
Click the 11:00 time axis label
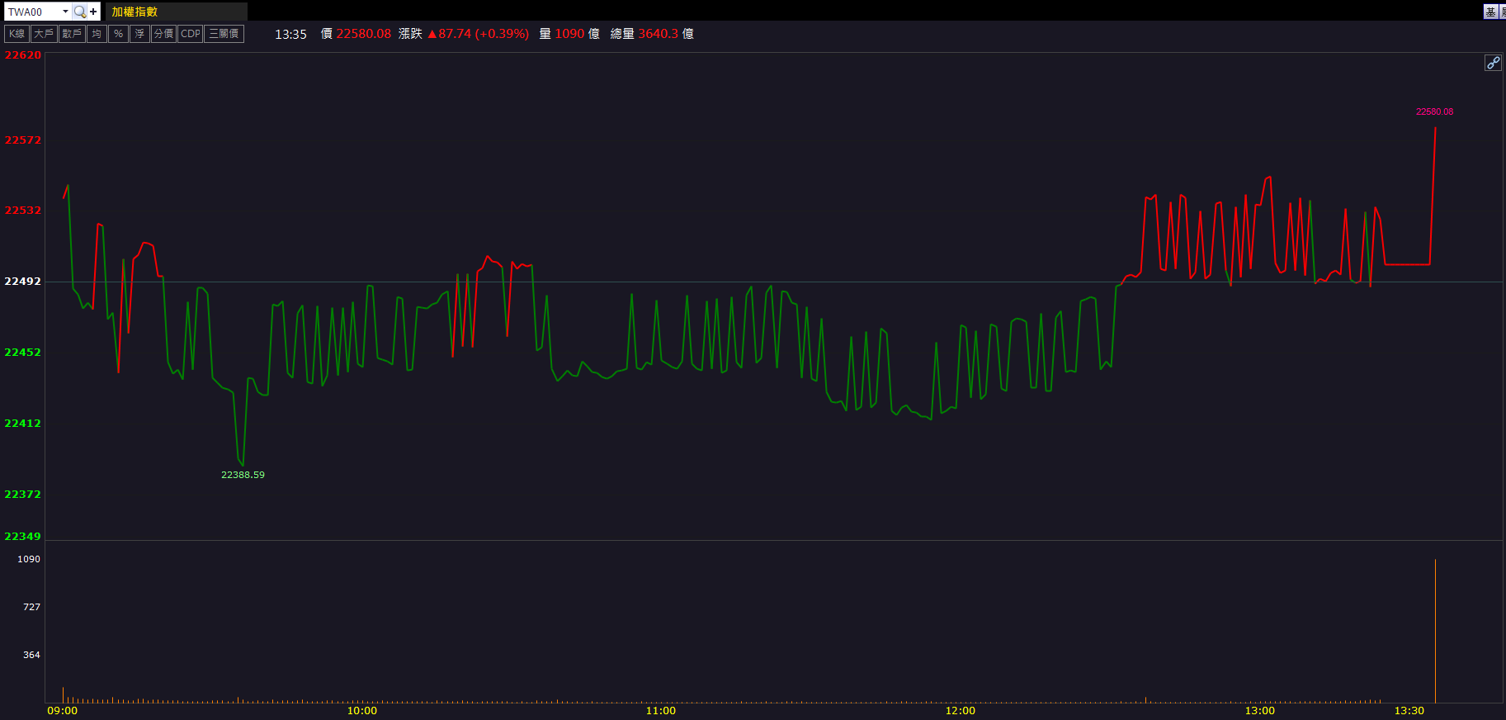pyautogui.click(x=661, y=711)
